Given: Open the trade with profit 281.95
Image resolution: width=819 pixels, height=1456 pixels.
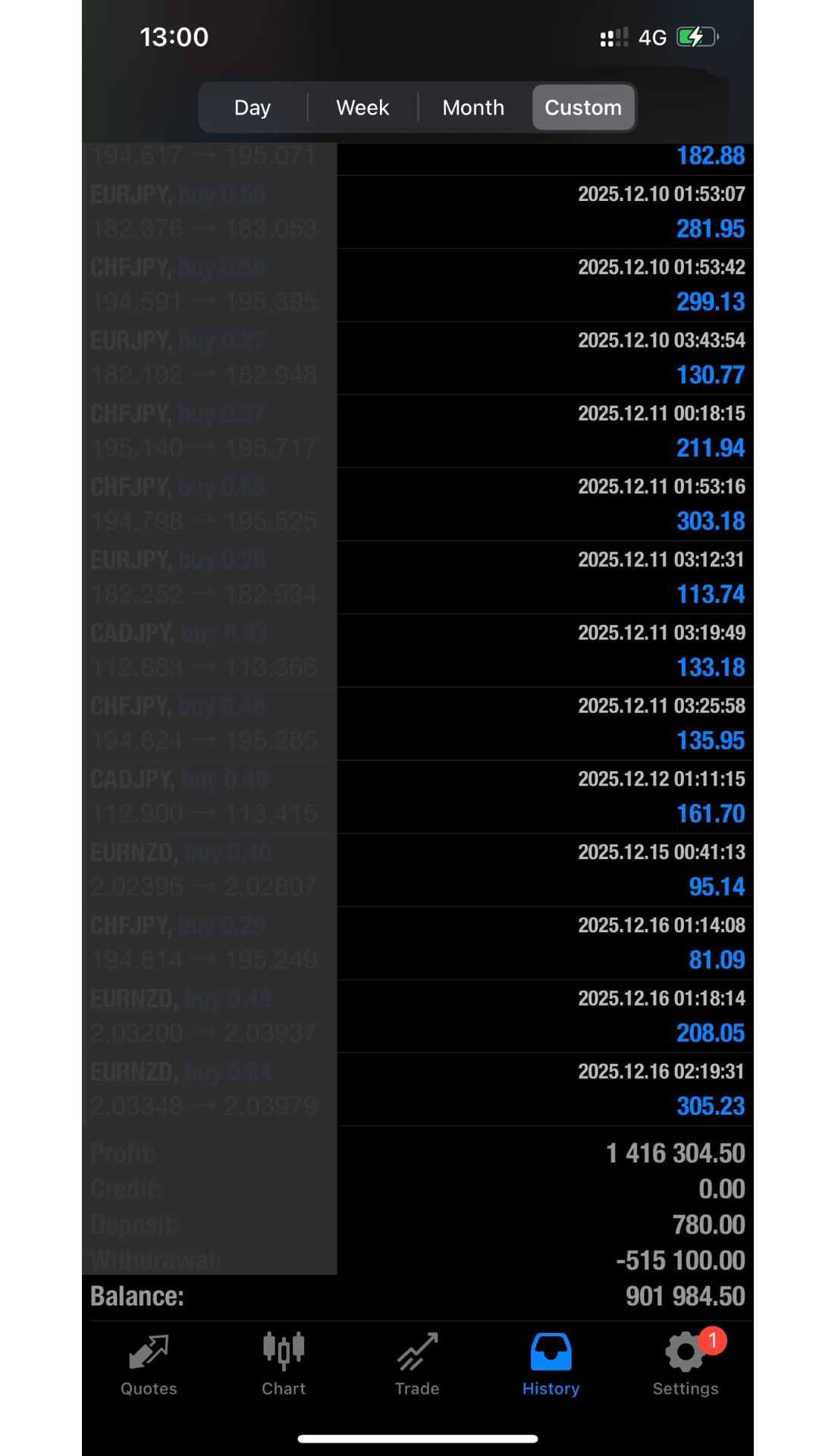Looking at the screenshot, I should [x=544, y=212].
